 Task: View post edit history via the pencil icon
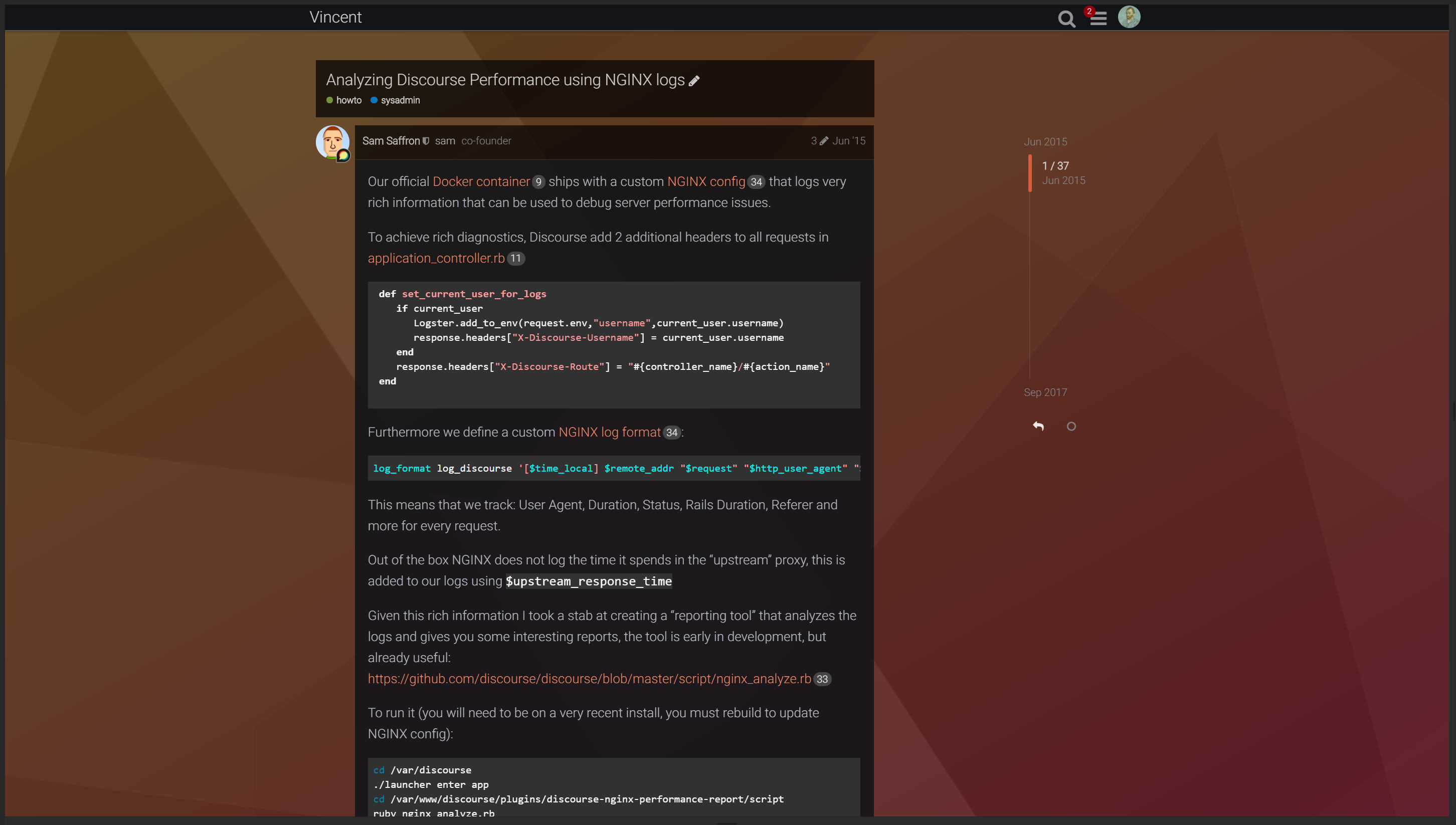[823, 141]
